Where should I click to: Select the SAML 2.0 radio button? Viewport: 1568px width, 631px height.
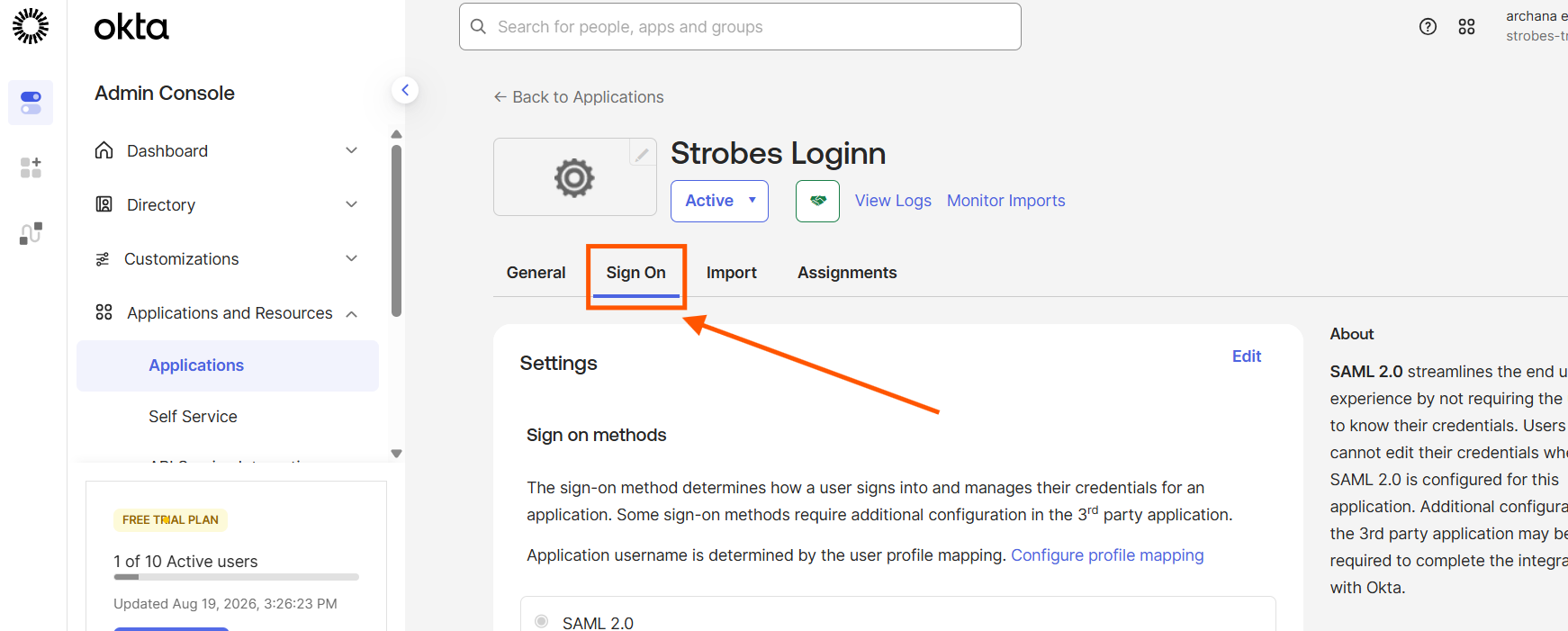click(x=542, y=621)
